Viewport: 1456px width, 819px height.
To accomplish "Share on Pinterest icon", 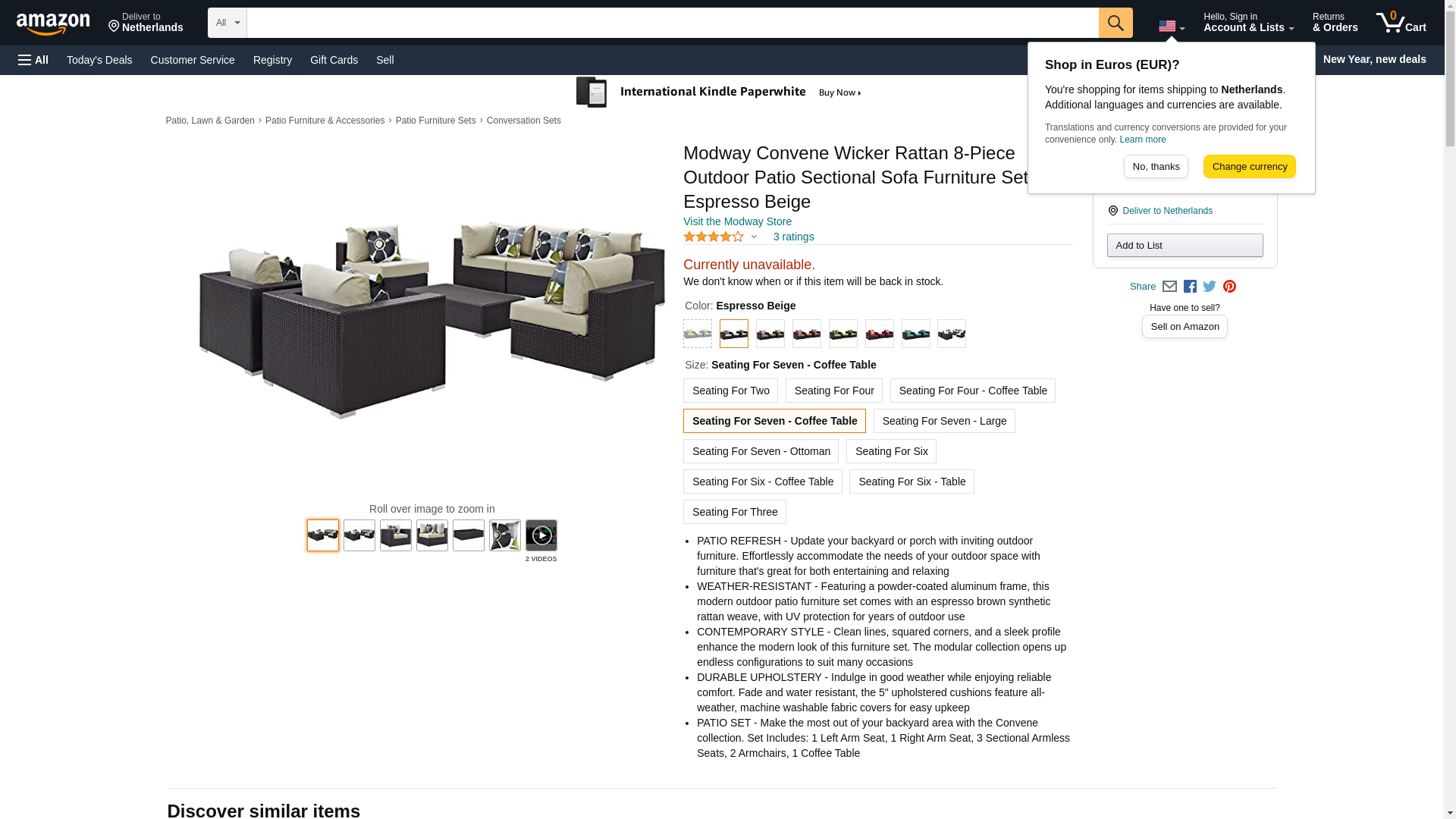I will [1229, 287].
